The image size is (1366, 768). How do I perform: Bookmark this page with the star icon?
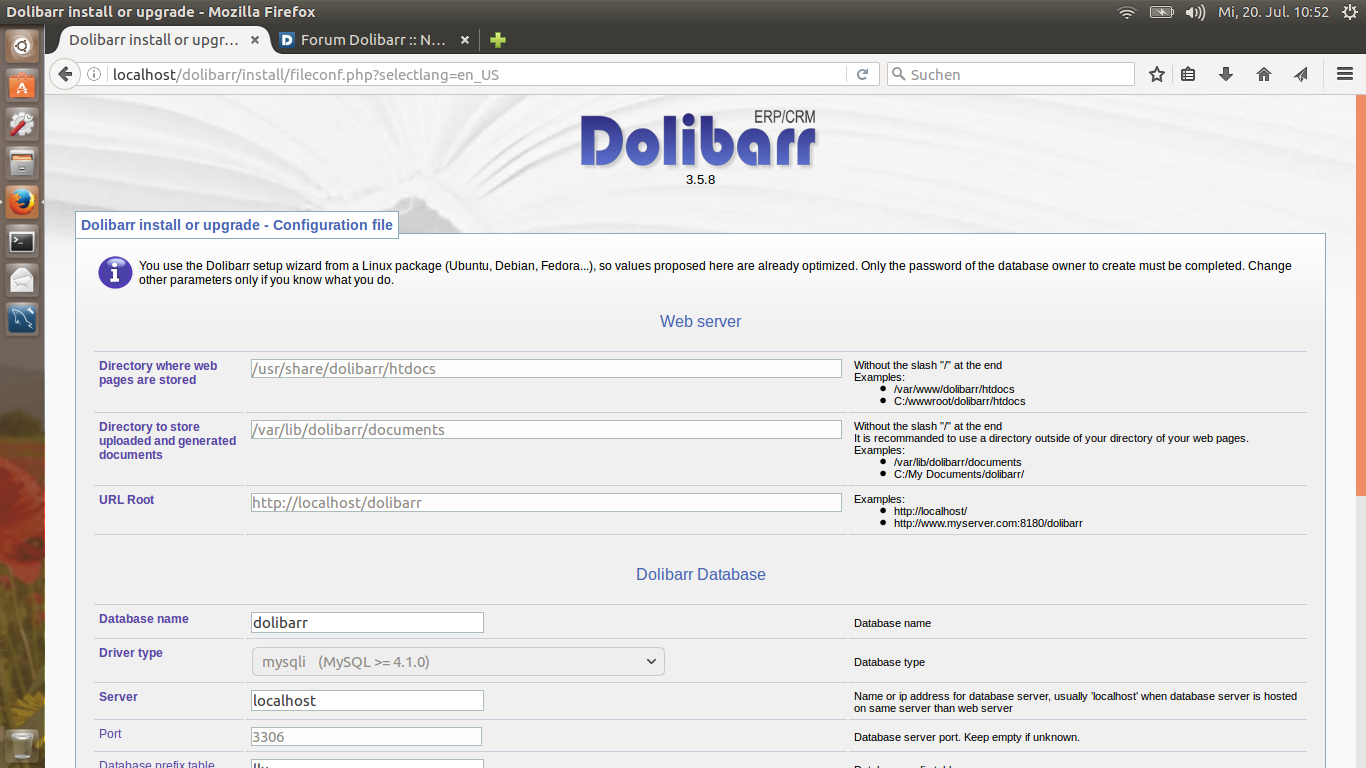(x=1157, y=74)
